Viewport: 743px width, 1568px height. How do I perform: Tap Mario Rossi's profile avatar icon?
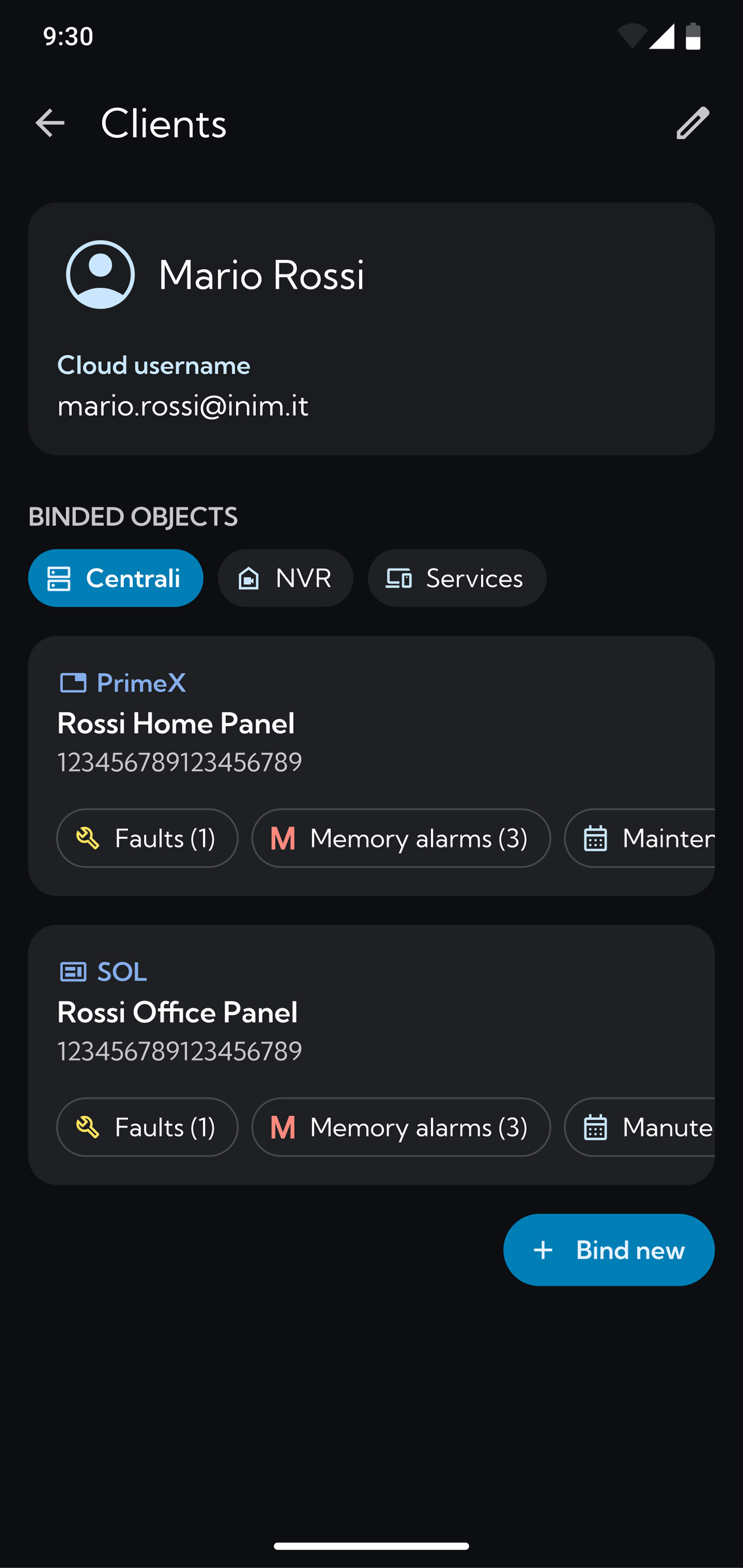pos(101,274)
